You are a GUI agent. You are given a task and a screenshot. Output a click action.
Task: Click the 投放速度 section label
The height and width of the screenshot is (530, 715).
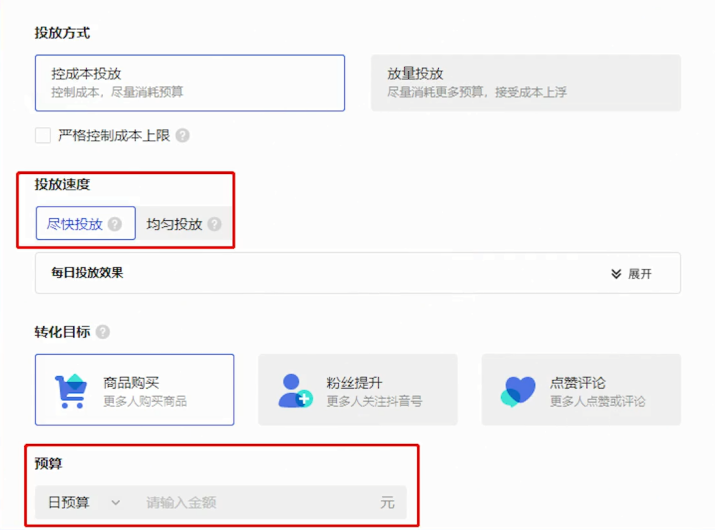click(x=62, y=184)
